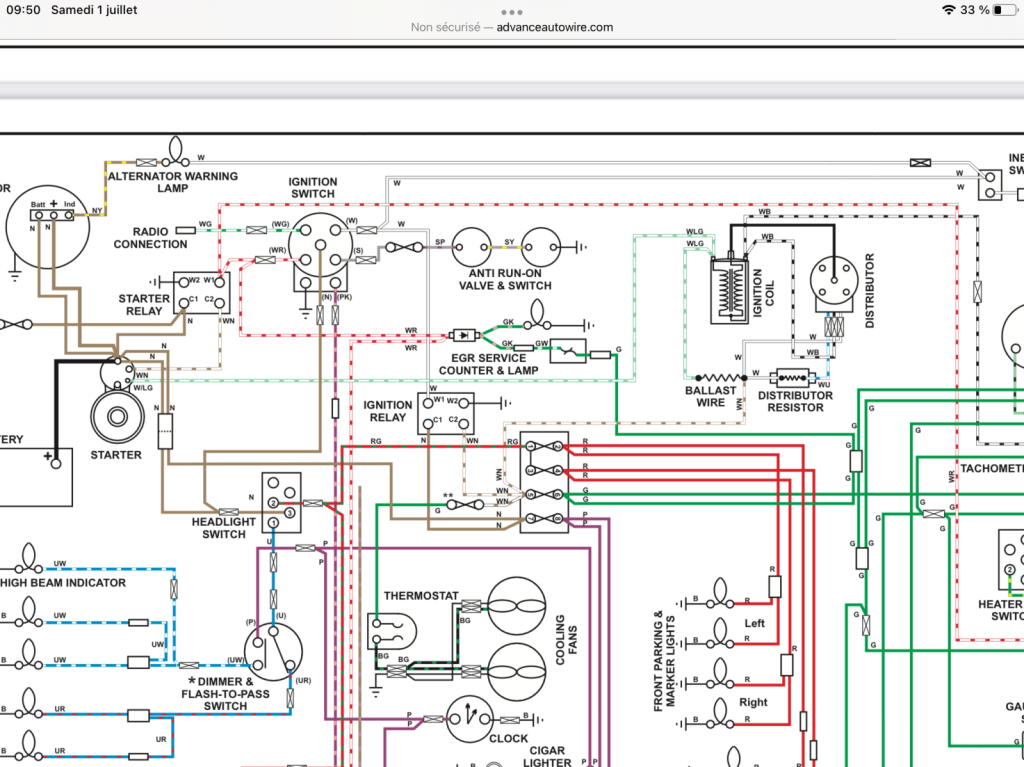The height and width of the screenshot is (767, 1024).
Task: Click the EGR service counter diode symbol
Action: click(465, 335)
